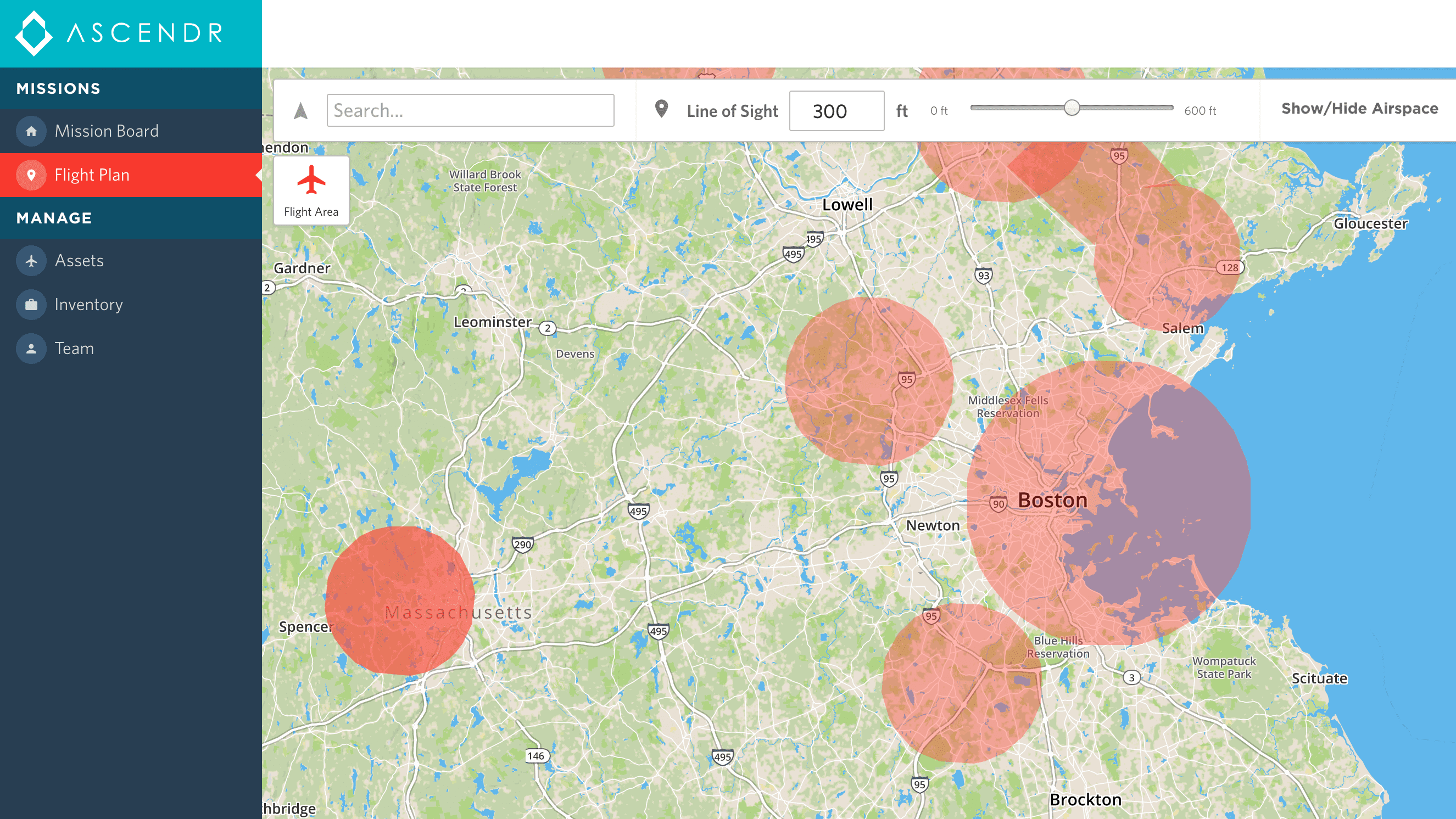Select the Flight Plan menu item
The width and height of the screenshot is (1456, 819).
(x=92, y=175)
